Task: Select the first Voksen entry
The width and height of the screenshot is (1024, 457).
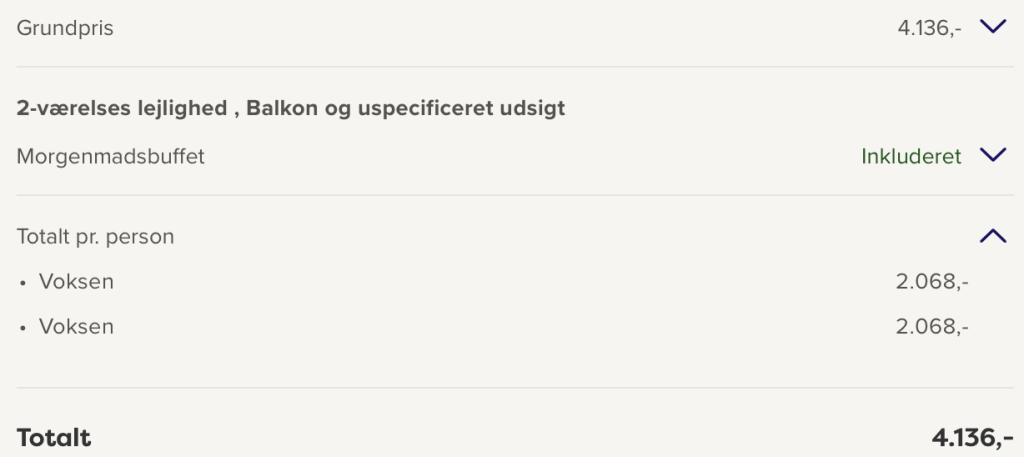Action: pos(76,282)
